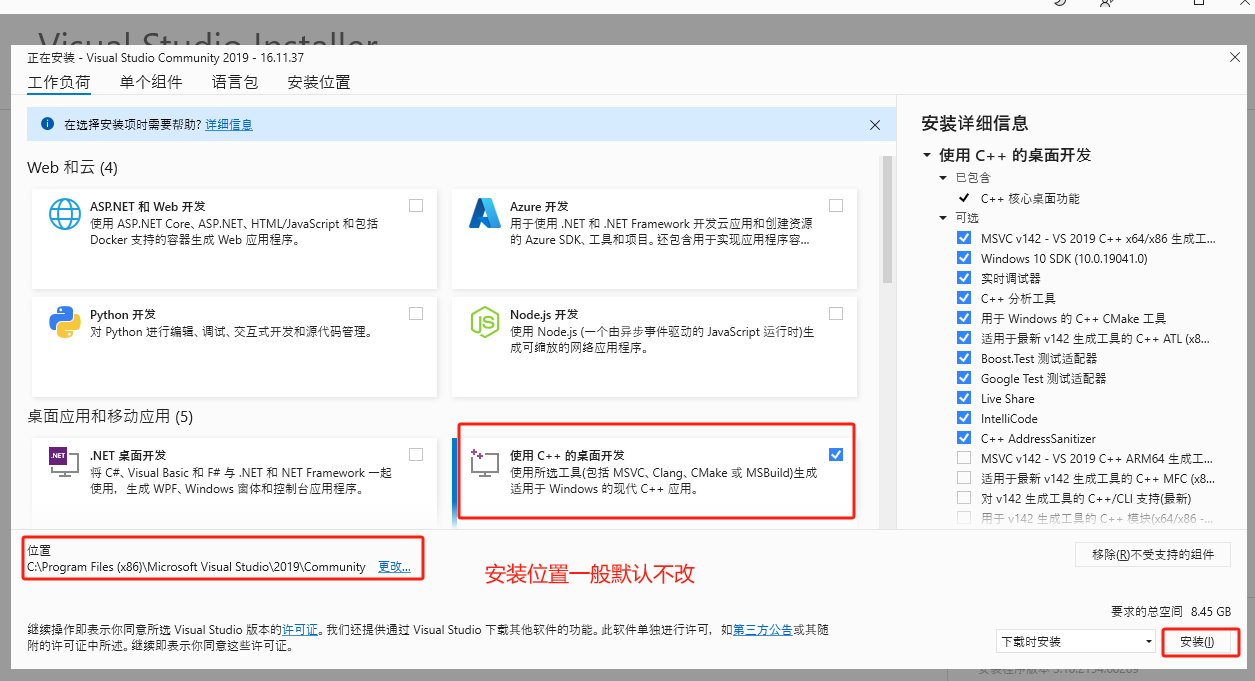Click the 更改... location link
The width and height of the screenshot is (1255, 681).
(x=394, y=567)
